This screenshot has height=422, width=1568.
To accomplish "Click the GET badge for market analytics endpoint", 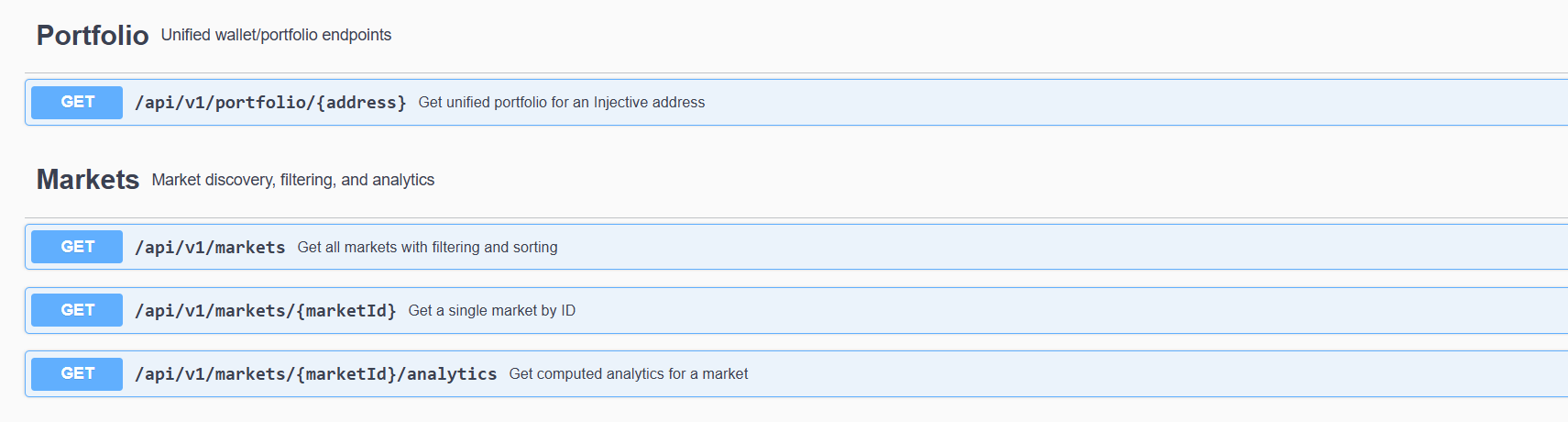I will 77,373.
